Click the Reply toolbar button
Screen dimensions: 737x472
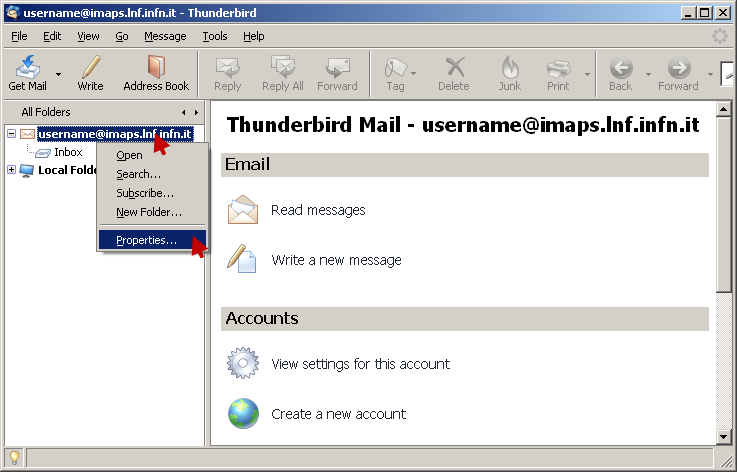tap(227, 73)
